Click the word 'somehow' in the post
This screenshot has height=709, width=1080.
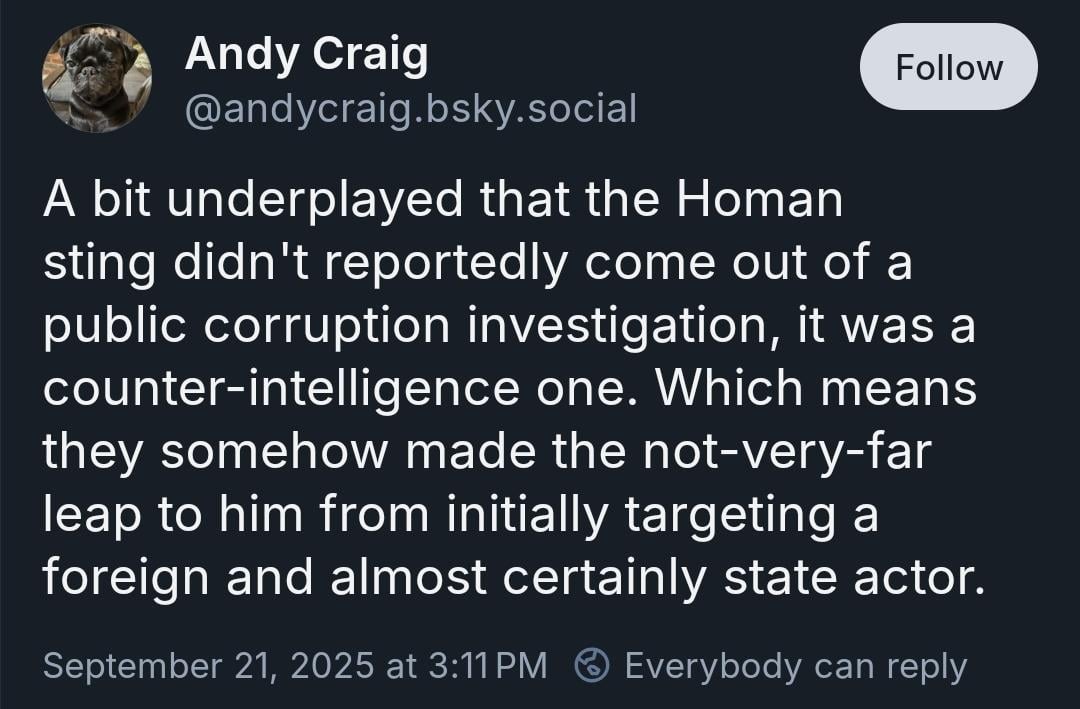pos(273,451)
